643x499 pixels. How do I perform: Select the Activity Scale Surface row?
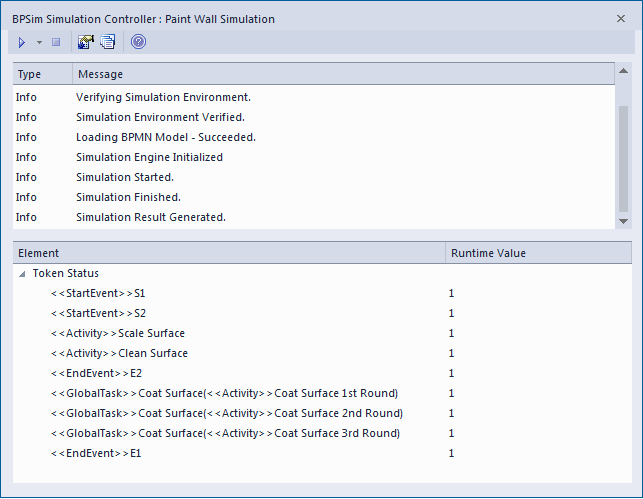(118, 334)
